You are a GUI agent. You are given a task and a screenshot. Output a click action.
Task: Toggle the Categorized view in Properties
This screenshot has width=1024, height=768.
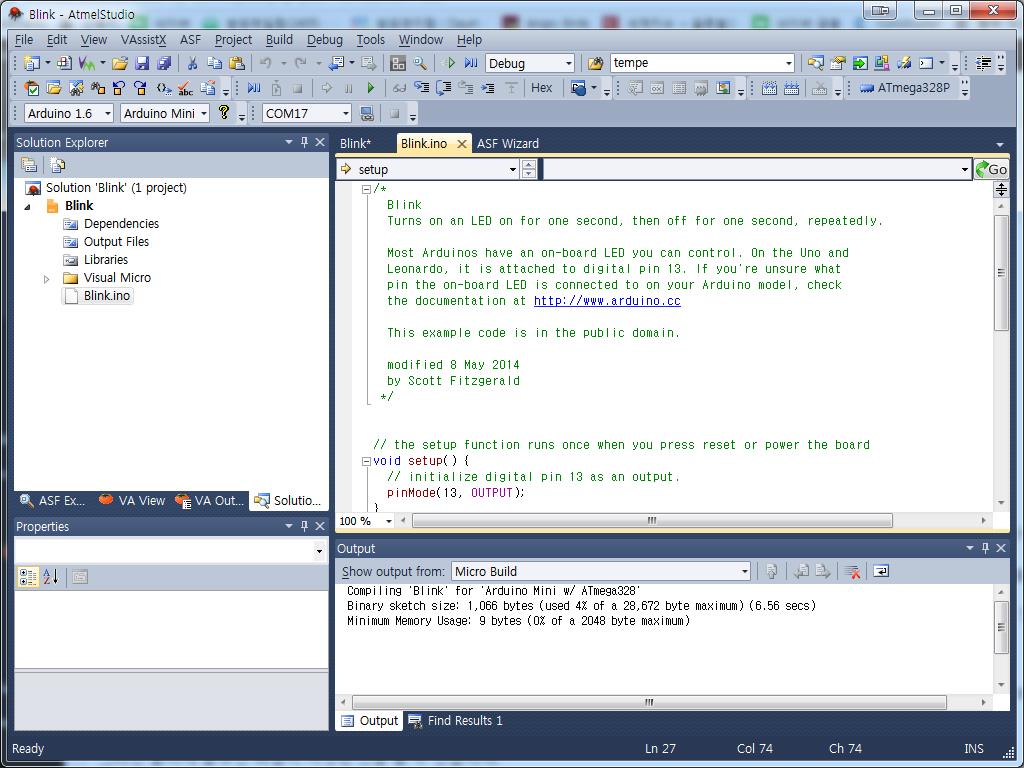(x=28, y=576)
